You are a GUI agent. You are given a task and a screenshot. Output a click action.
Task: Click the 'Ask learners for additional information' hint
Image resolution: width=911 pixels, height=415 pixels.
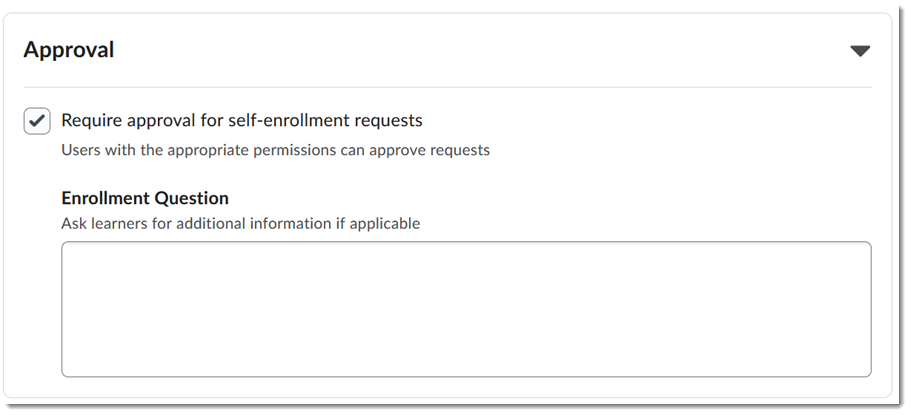point(240,223)
